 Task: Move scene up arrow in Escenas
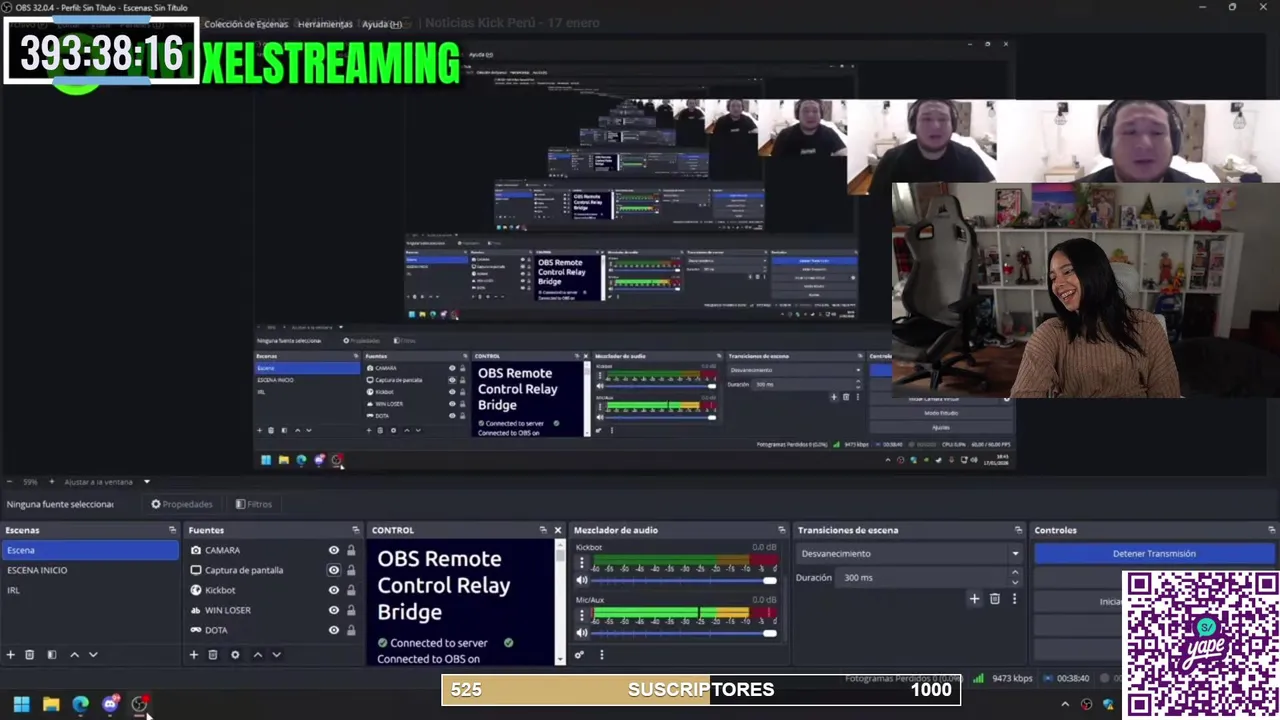(74, 655)
